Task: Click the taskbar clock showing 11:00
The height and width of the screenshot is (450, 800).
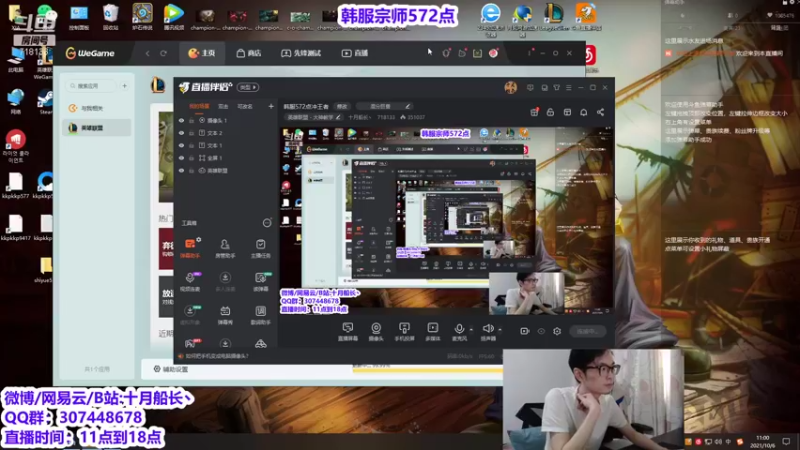Action: tap(763, 441)
